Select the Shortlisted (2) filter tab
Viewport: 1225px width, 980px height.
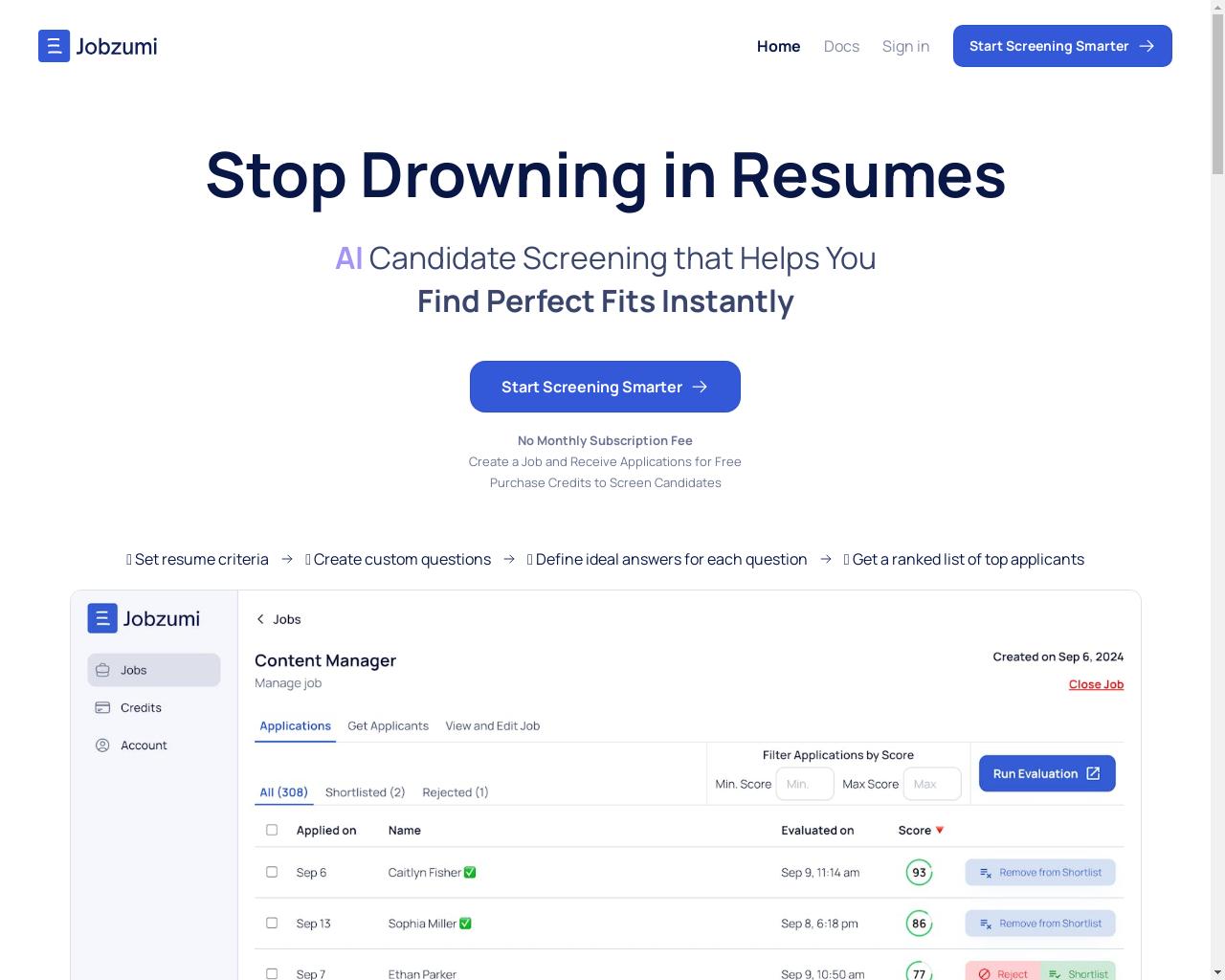click(365, 792)
